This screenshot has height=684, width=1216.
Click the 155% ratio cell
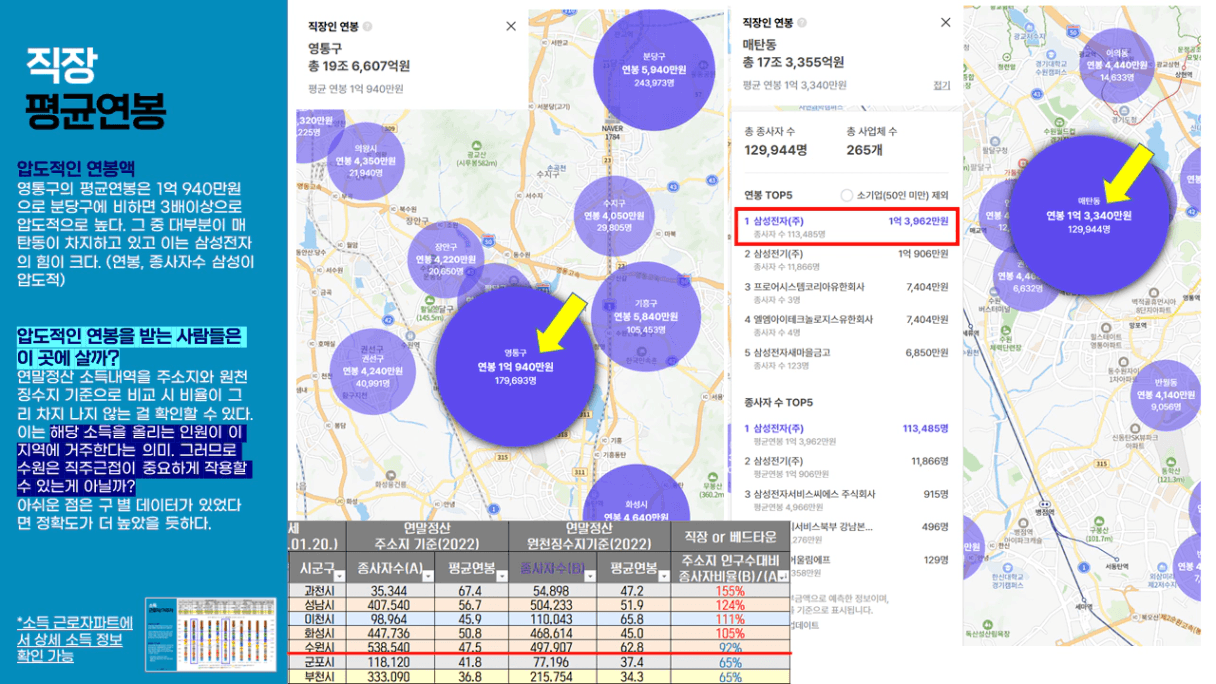coord(730,591)
